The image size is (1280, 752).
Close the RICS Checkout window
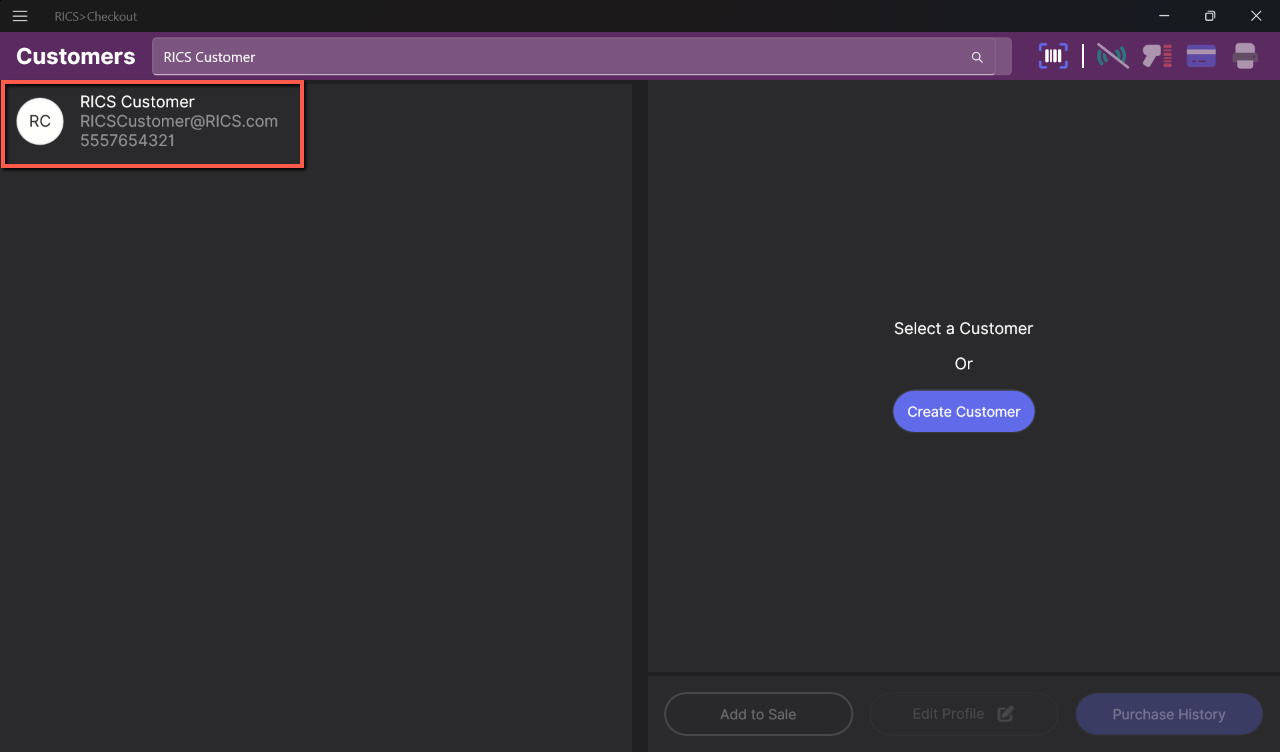pyautogui.click(x=1256, y=16)
